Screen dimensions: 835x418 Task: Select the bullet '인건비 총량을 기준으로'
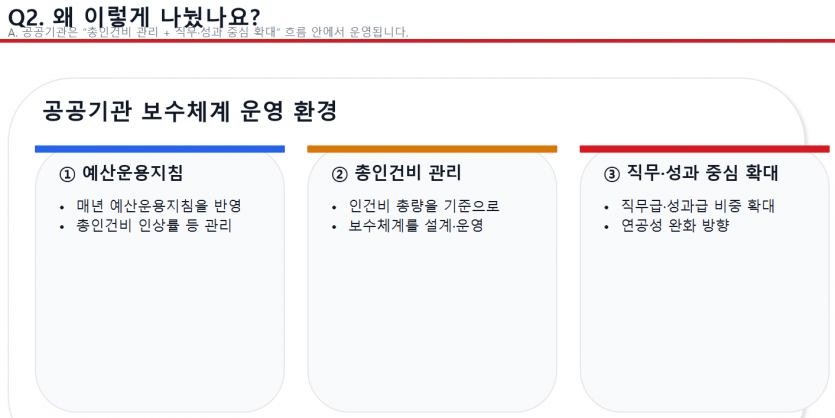[424, 206]
